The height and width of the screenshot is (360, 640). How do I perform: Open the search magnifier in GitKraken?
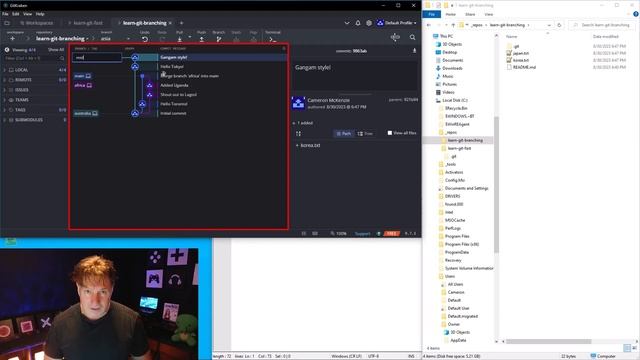tap(413, 37)
